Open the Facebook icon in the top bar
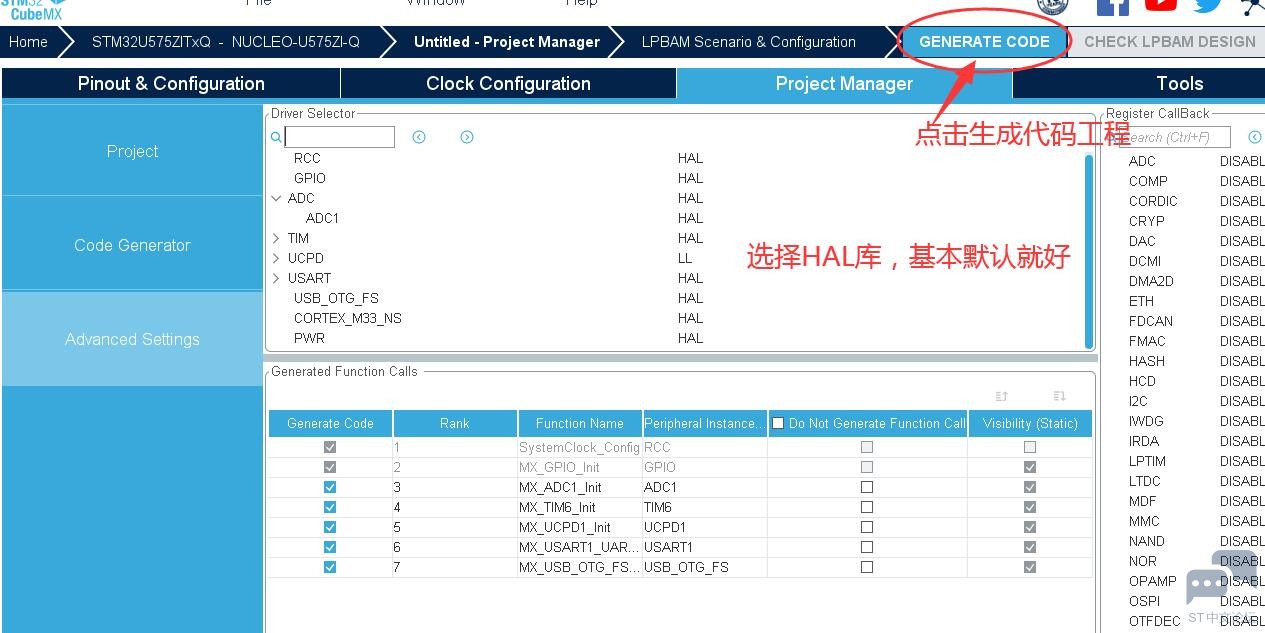Image resolution: width=1265 pixels, height=633 pixels. [1113, 6]
